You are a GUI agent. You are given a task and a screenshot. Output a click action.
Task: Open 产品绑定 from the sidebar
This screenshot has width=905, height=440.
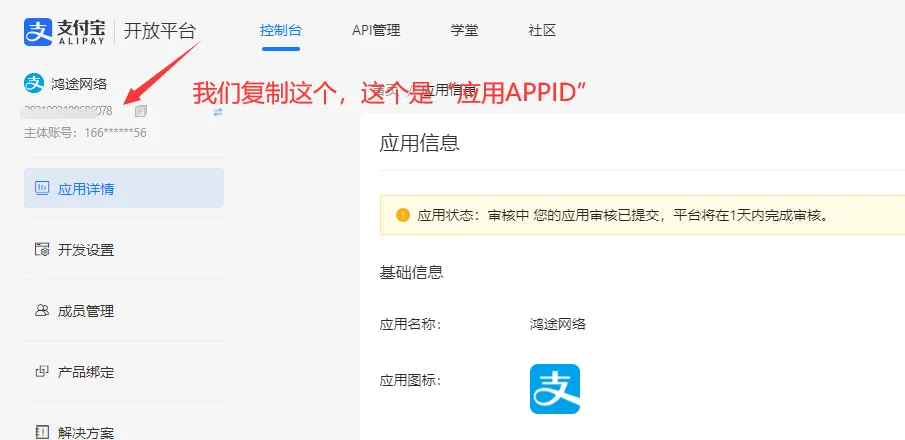click(86, 372)
